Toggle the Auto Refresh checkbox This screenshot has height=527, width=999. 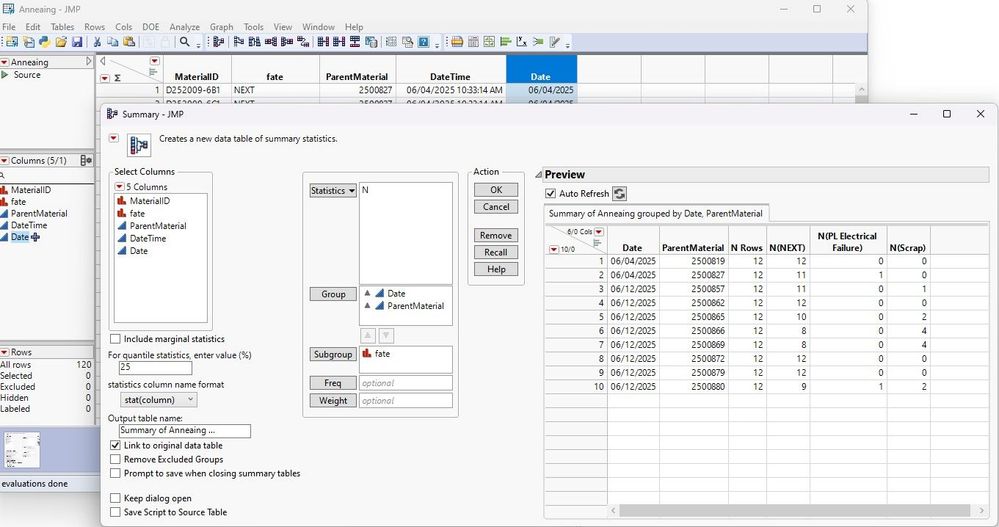point(550,193)
